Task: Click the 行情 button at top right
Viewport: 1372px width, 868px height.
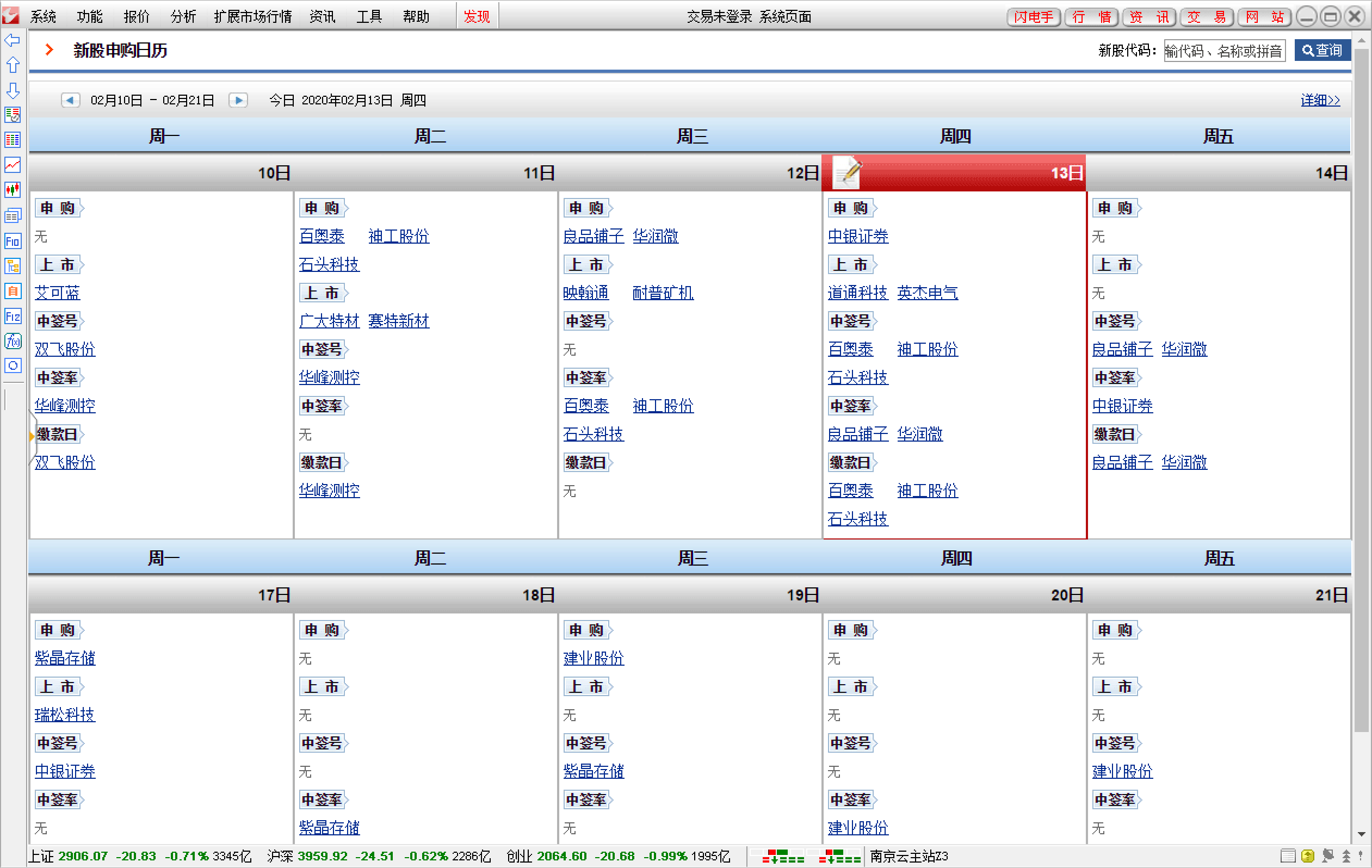Action: coord(1092,16)
